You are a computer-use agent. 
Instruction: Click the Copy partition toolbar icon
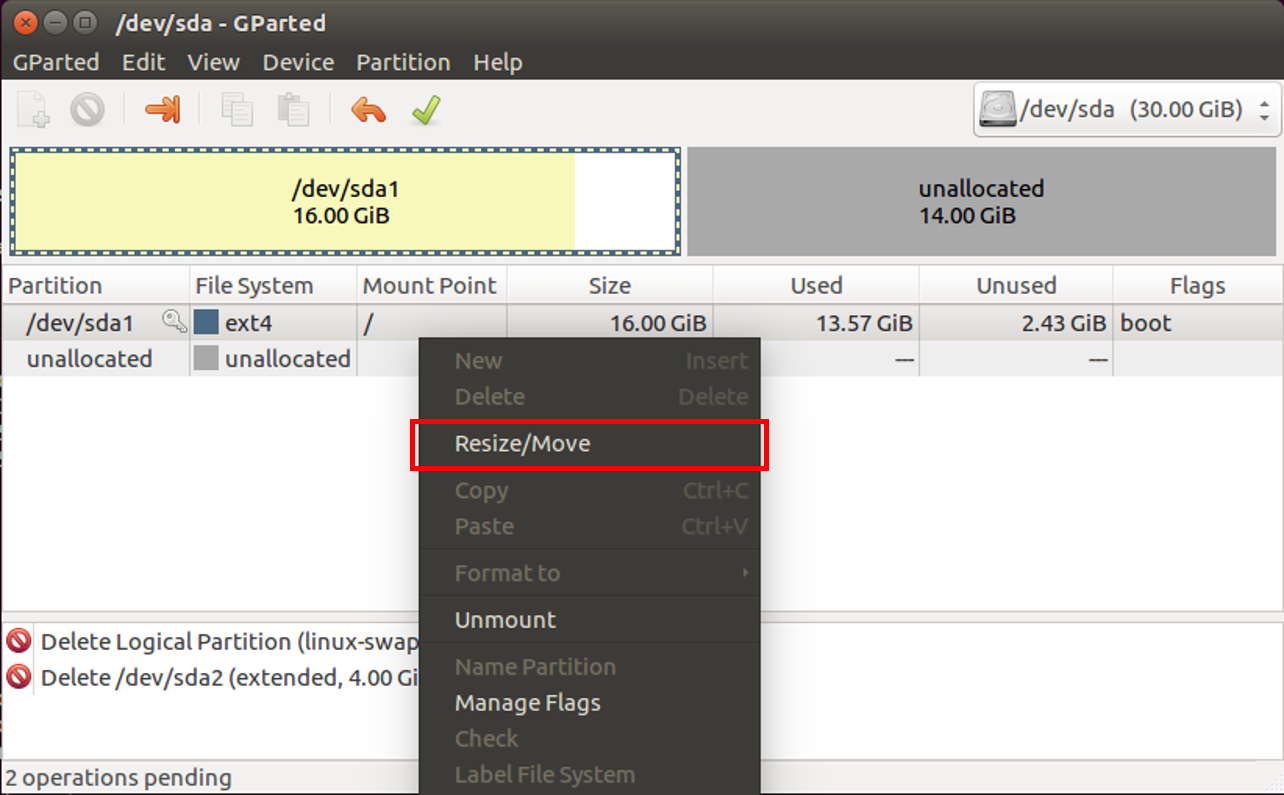(x=237, y=109)
